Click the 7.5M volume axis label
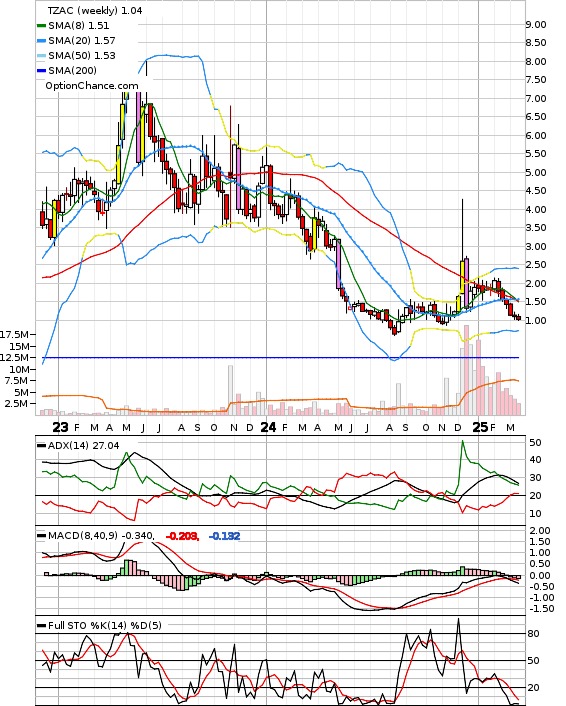 coord(17,381)
